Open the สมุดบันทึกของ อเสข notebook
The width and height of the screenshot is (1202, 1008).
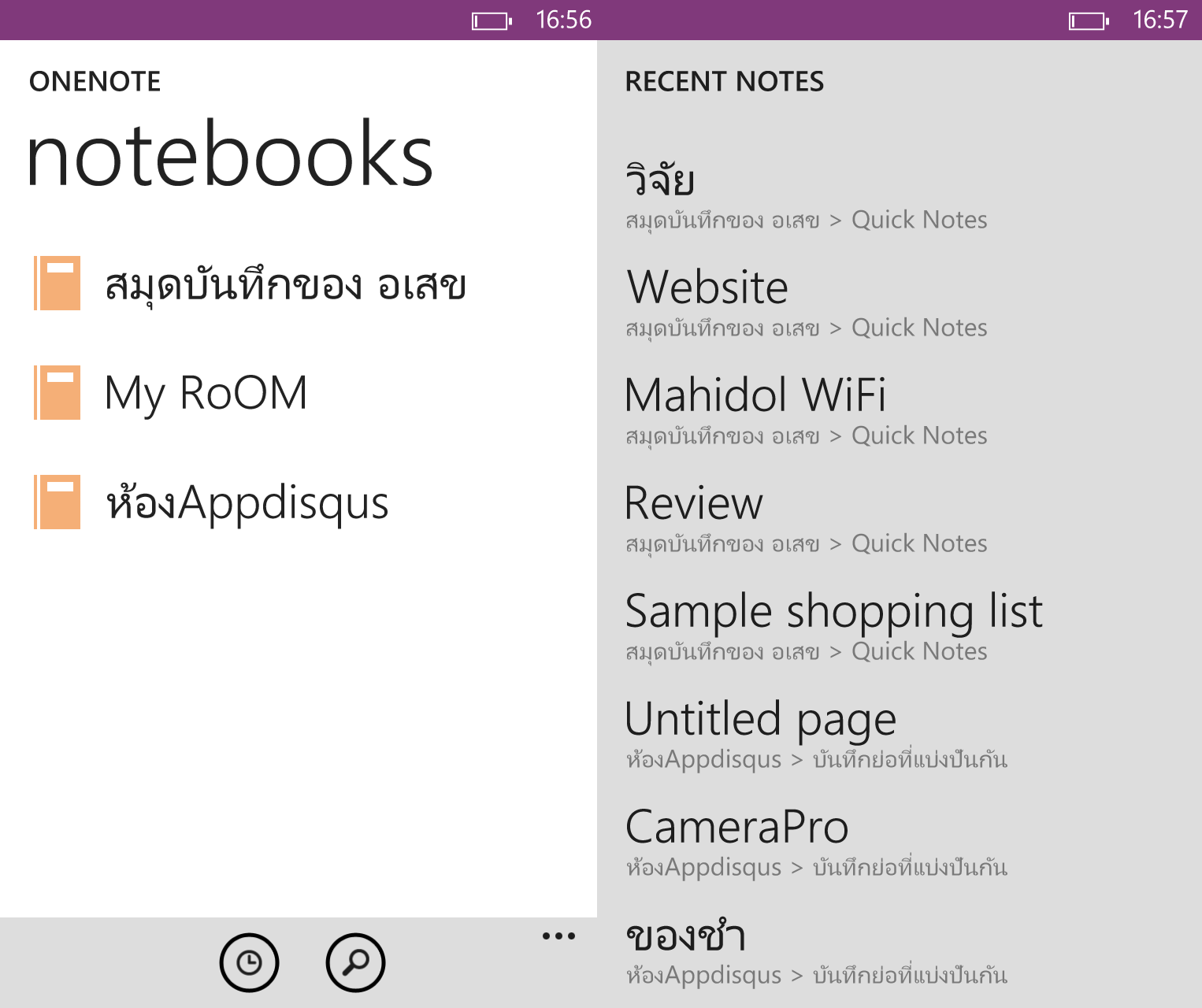285,285
